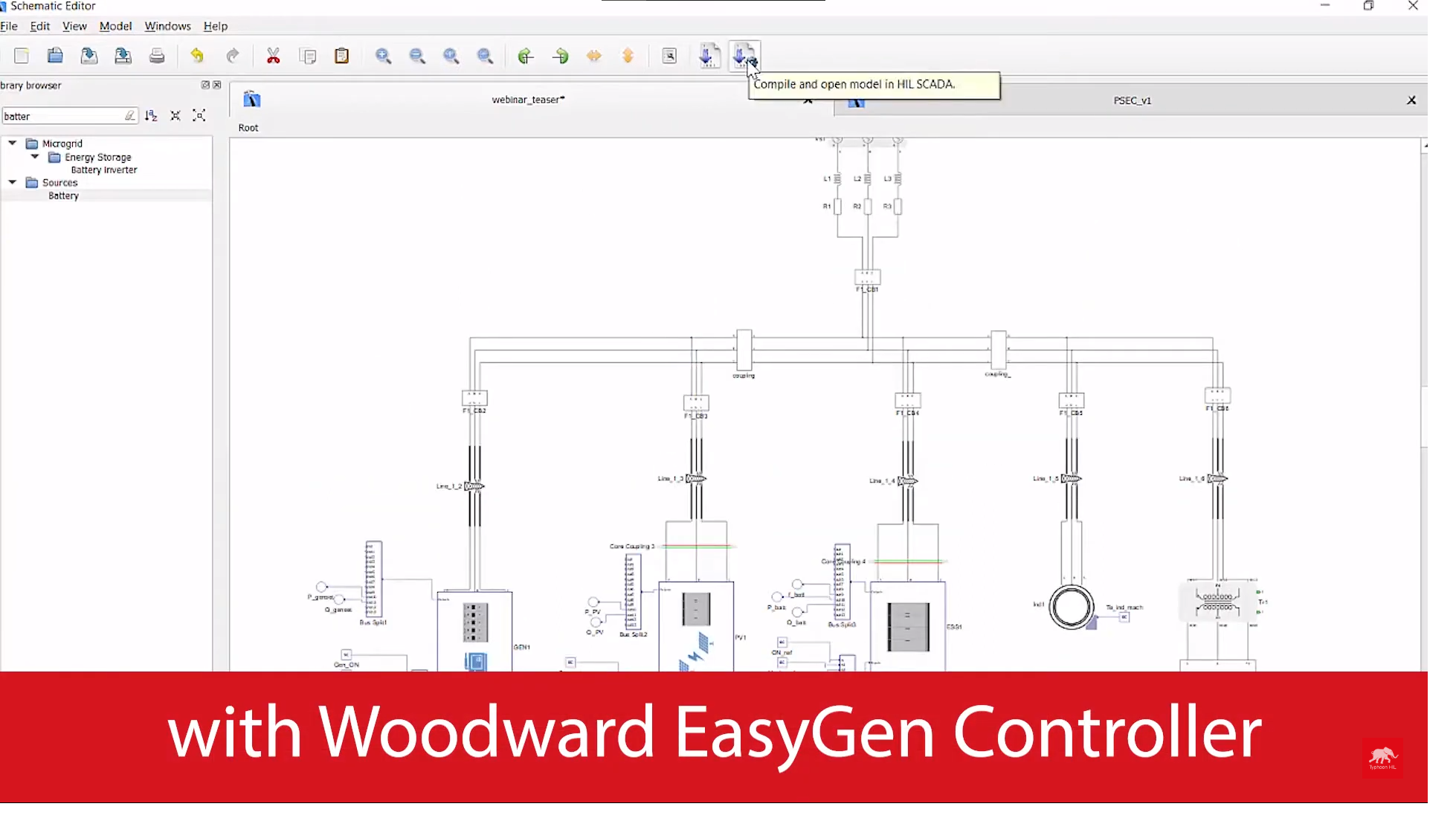Select the Zoom In tool
Image resolution: width=1456 pixels, height=821 pixels.
tap(383, 56)
